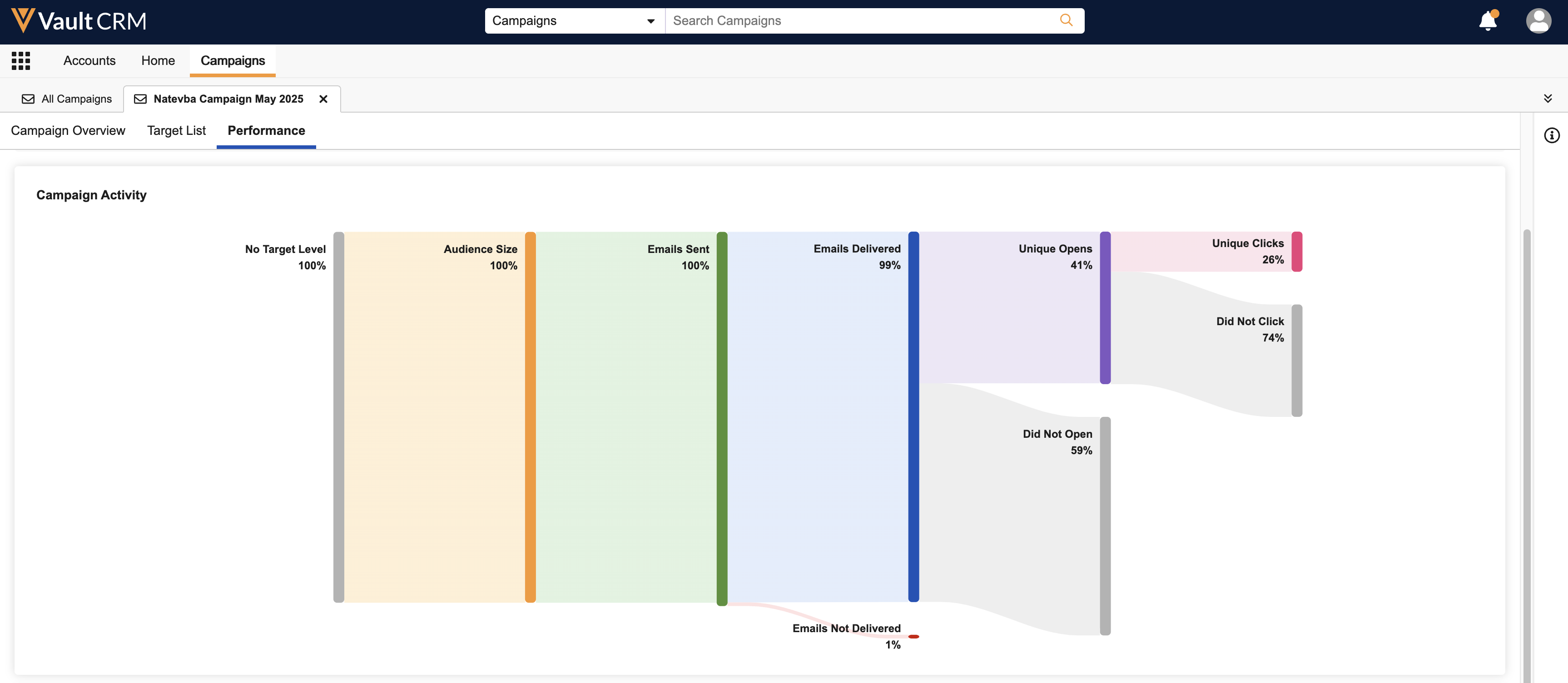This screenshot has width=1568, height=683.
Task: Open the user profile avatar
Action: pyautogui.click(x=1538, y=21)
